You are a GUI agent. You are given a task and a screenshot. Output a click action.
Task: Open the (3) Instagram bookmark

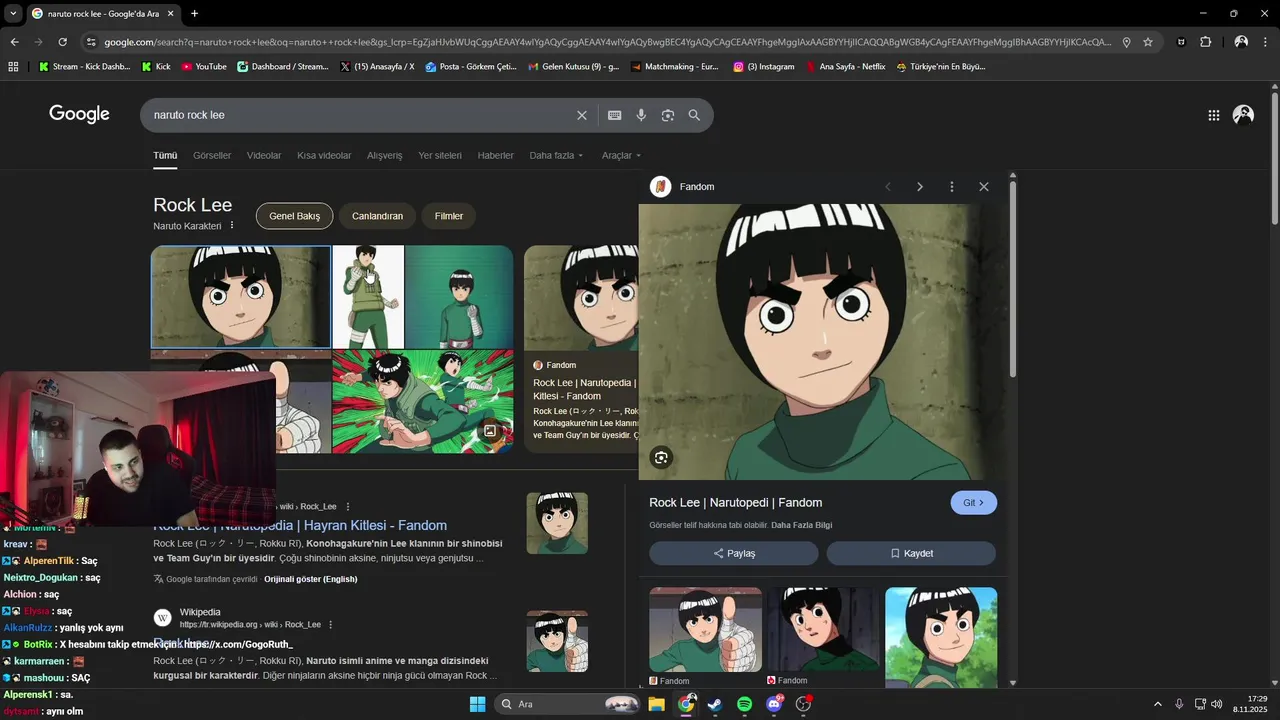764,67
